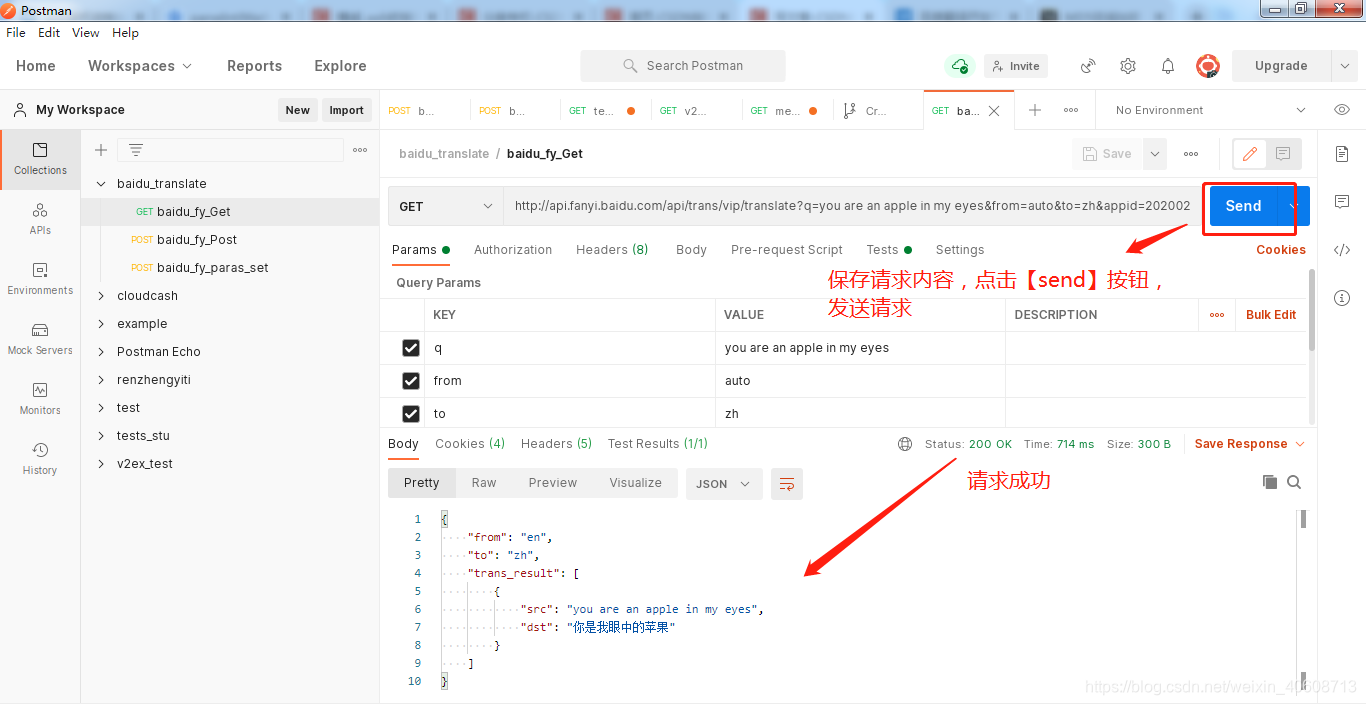Open the comments icon in right sidebar

(1342, 202)
